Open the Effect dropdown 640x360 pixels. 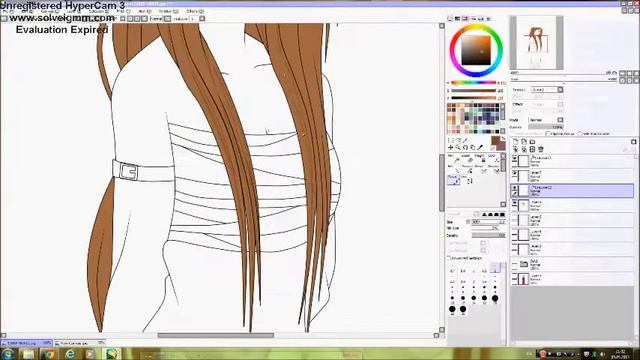[x=547, y=104]
